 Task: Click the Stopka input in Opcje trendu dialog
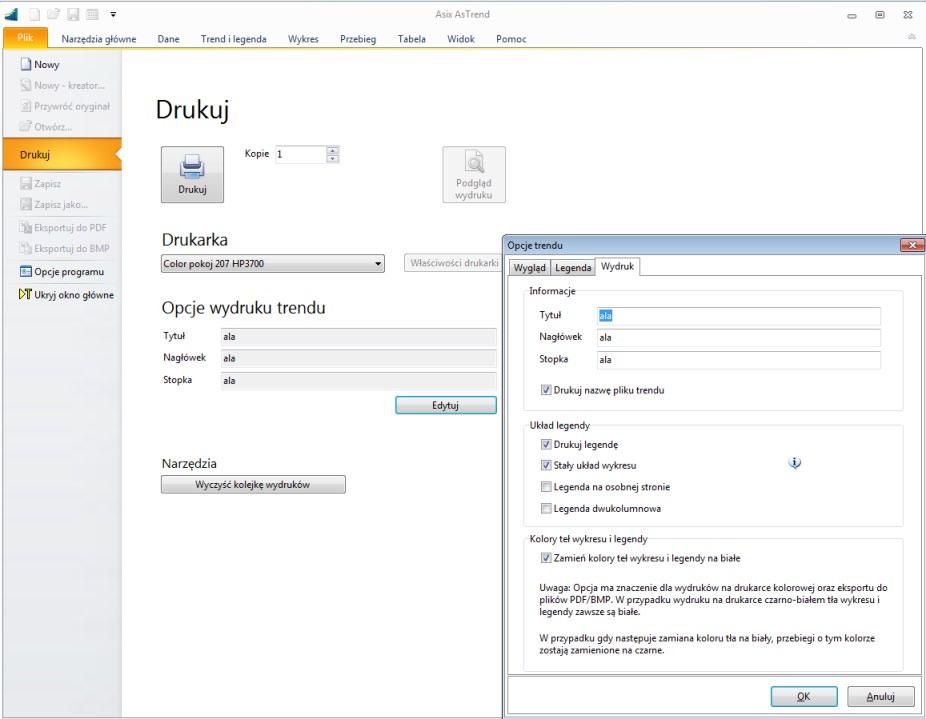point(739,360)
